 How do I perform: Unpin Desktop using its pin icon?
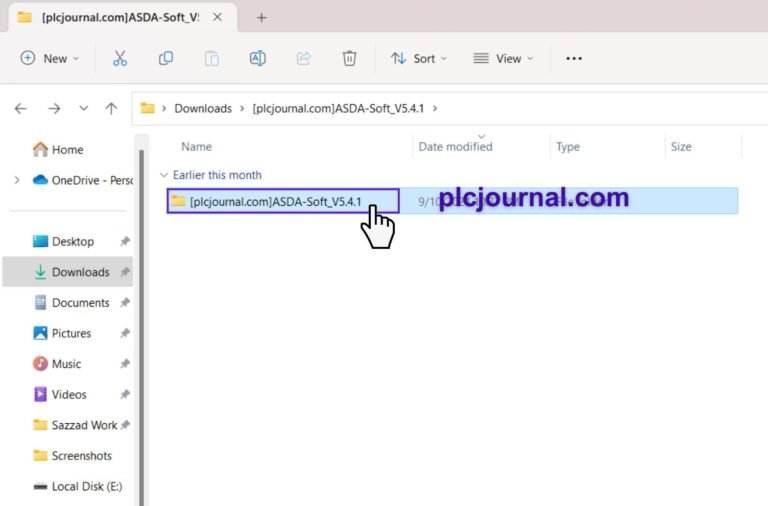tap(125, 241)
